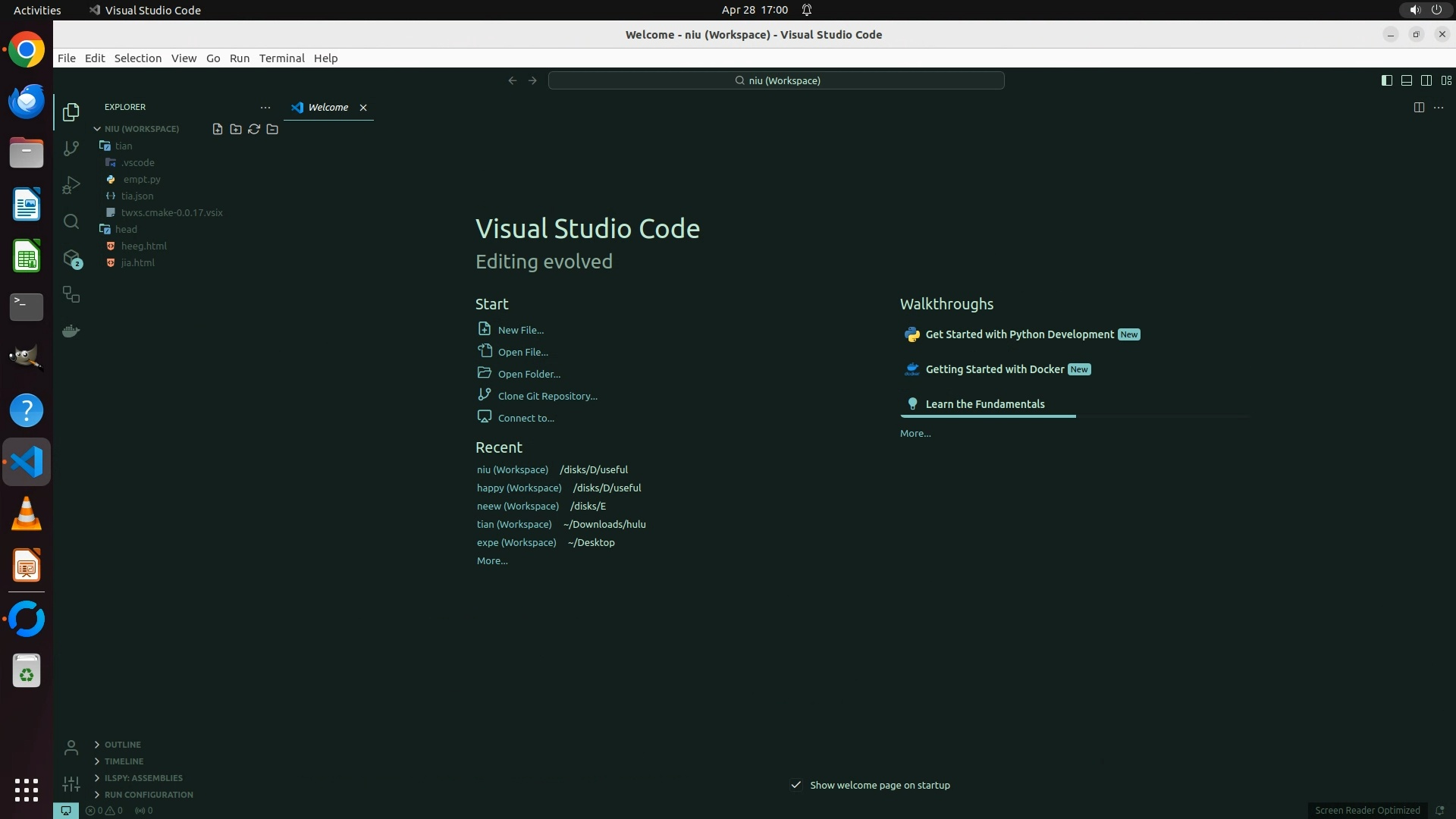
Task: Open Extensions view in activity bar
Action: [x=71, y=259]
